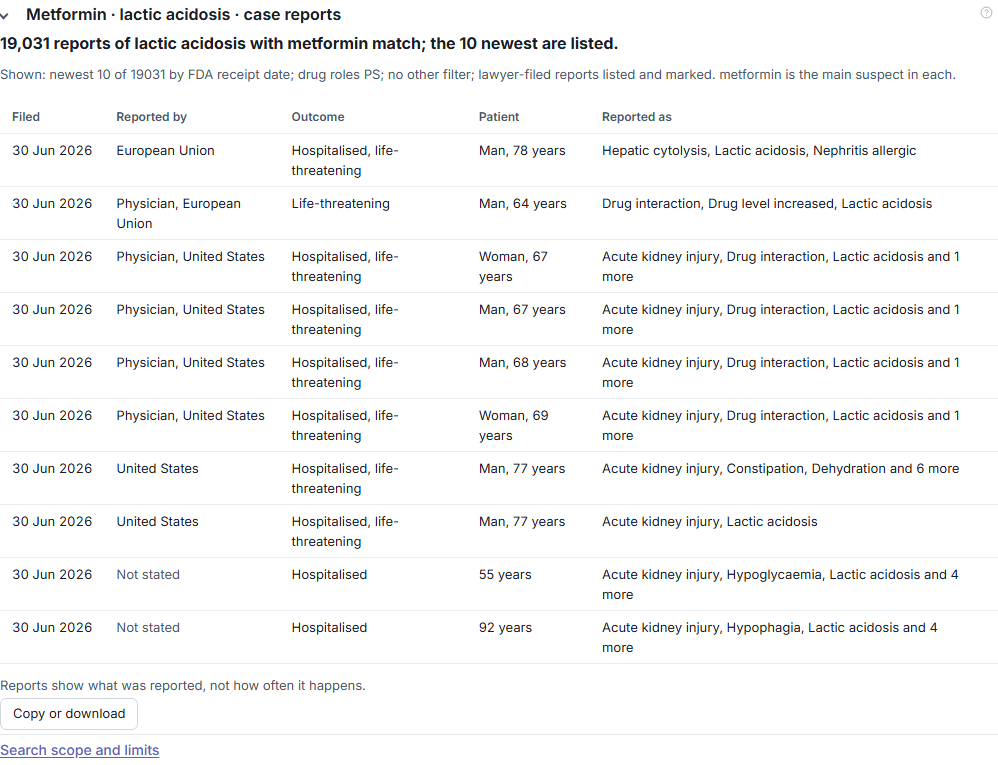This screenshot has height=765, width=998.
Task: Click the Reported by column header
Action: pos(151,117)
